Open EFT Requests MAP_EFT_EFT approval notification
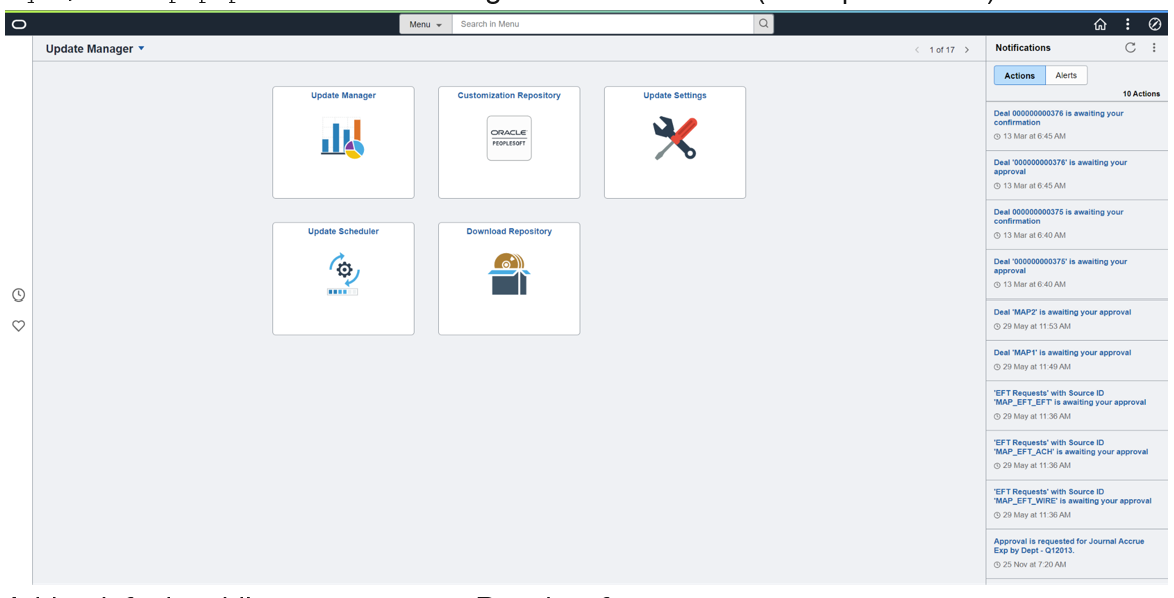 [1070, 397]
